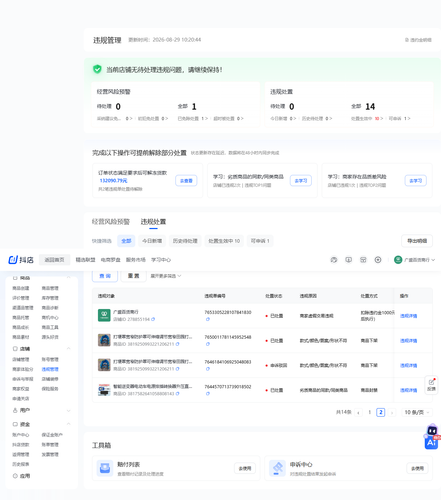The image size is (441, 500).
Task: Copy violation number starting with 76445
Action: [x=208, y=394]
